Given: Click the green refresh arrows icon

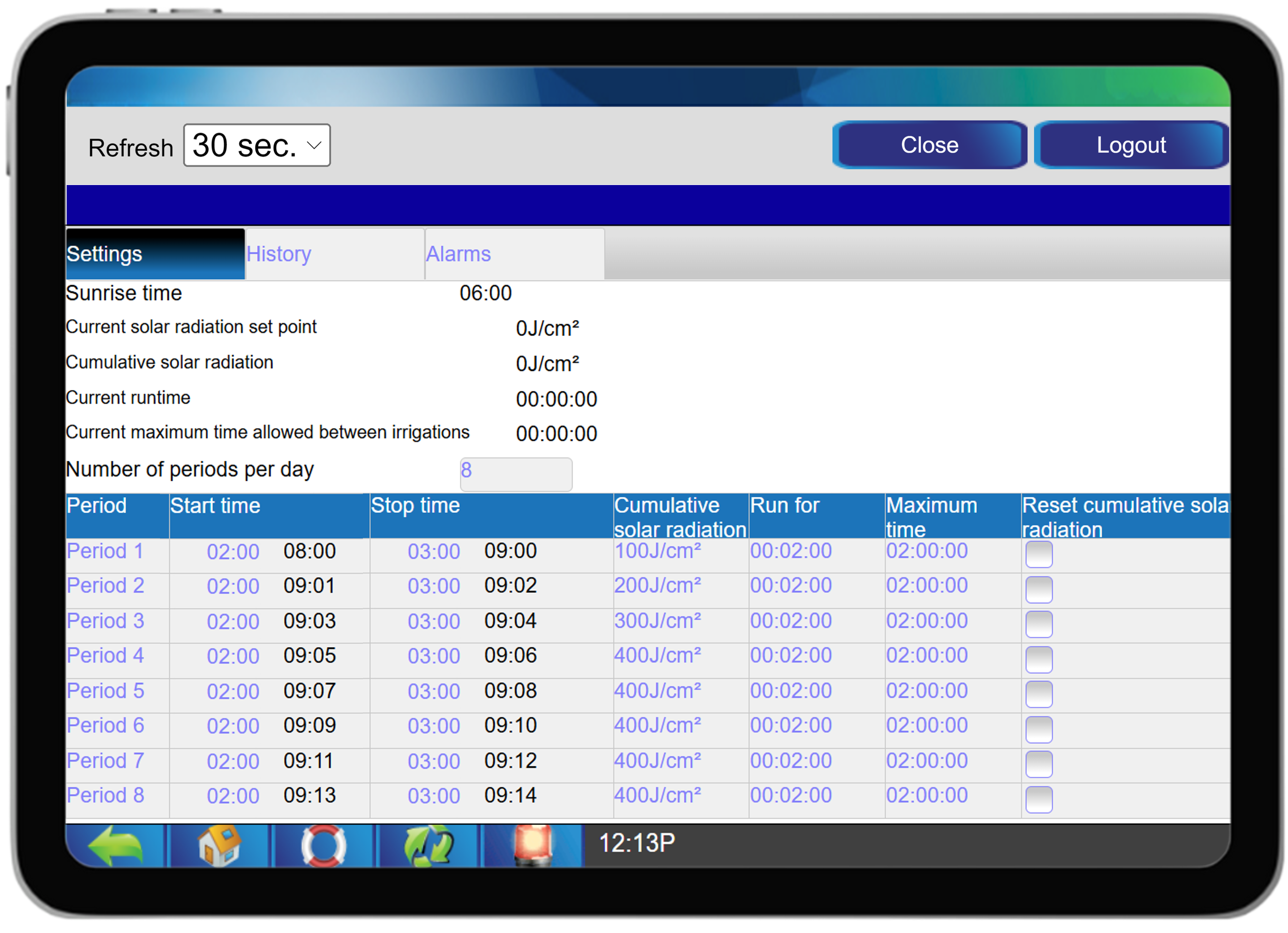Looking at the screenshot, I should point(428,846).
